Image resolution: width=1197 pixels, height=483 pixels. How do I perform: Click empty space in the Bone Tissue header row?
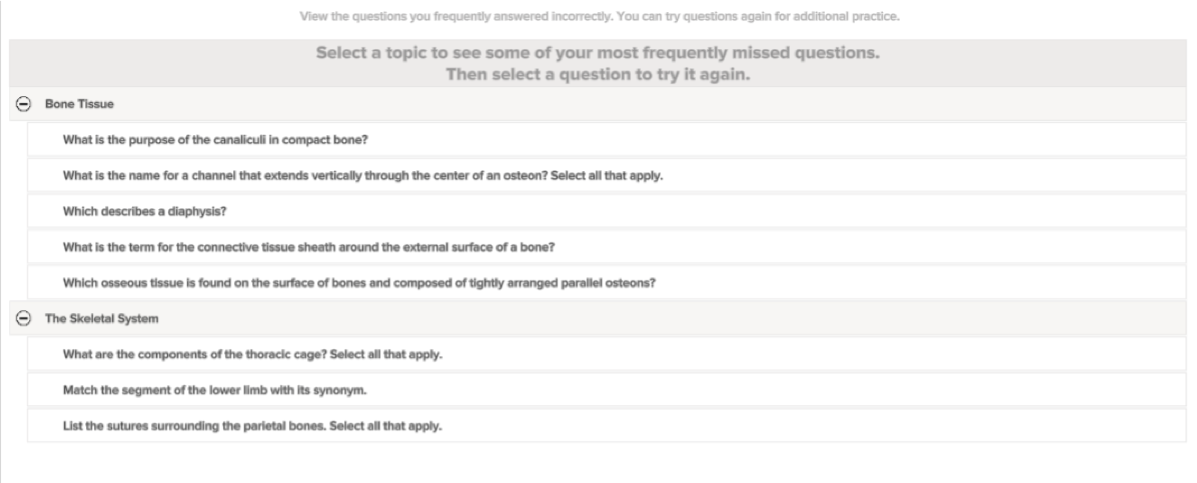(x=649, y=104)
